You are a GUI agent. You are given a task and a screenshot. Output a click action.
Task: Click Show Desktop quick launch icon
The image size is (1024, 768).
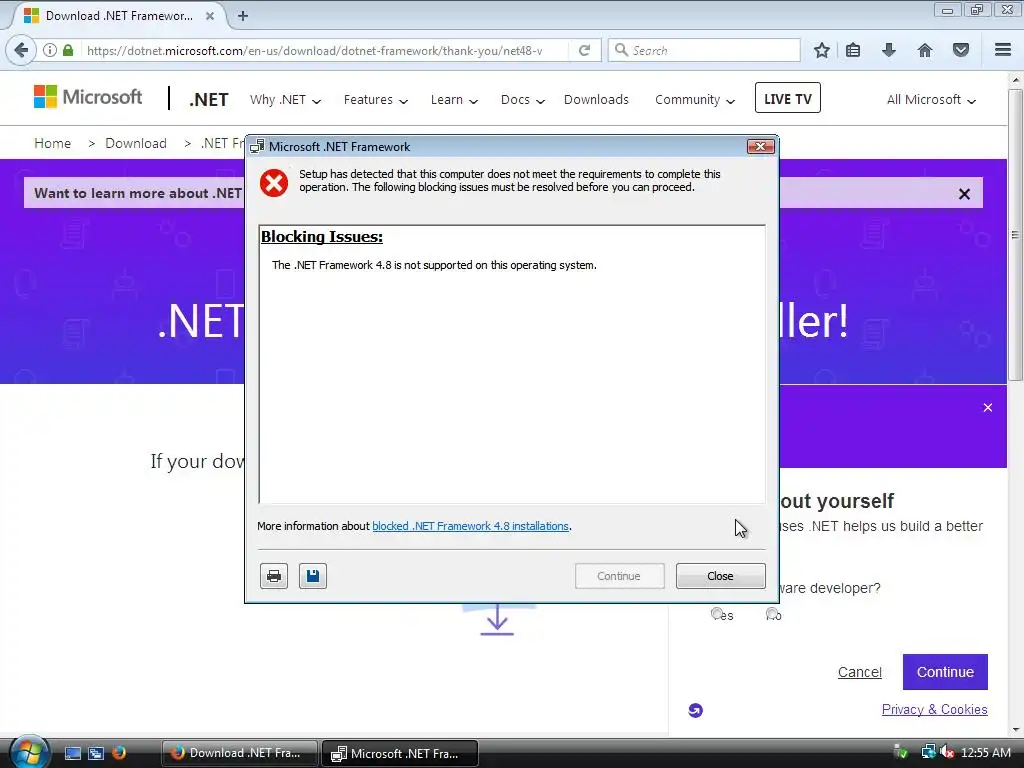point(72,753)
